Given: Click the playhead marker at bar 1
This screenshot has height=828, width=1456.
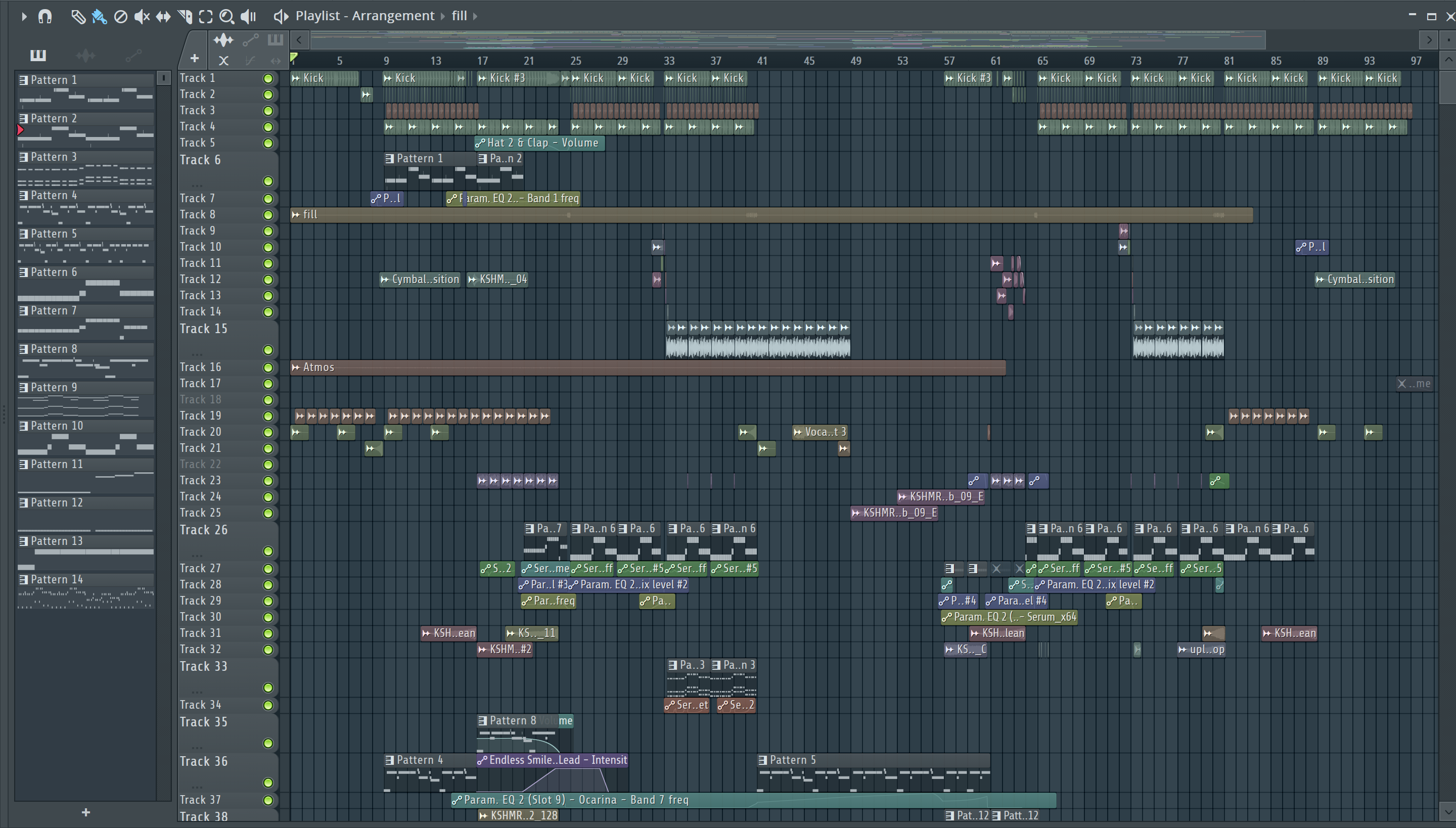Looking at the screenshot, I should (x=293, y=58).
